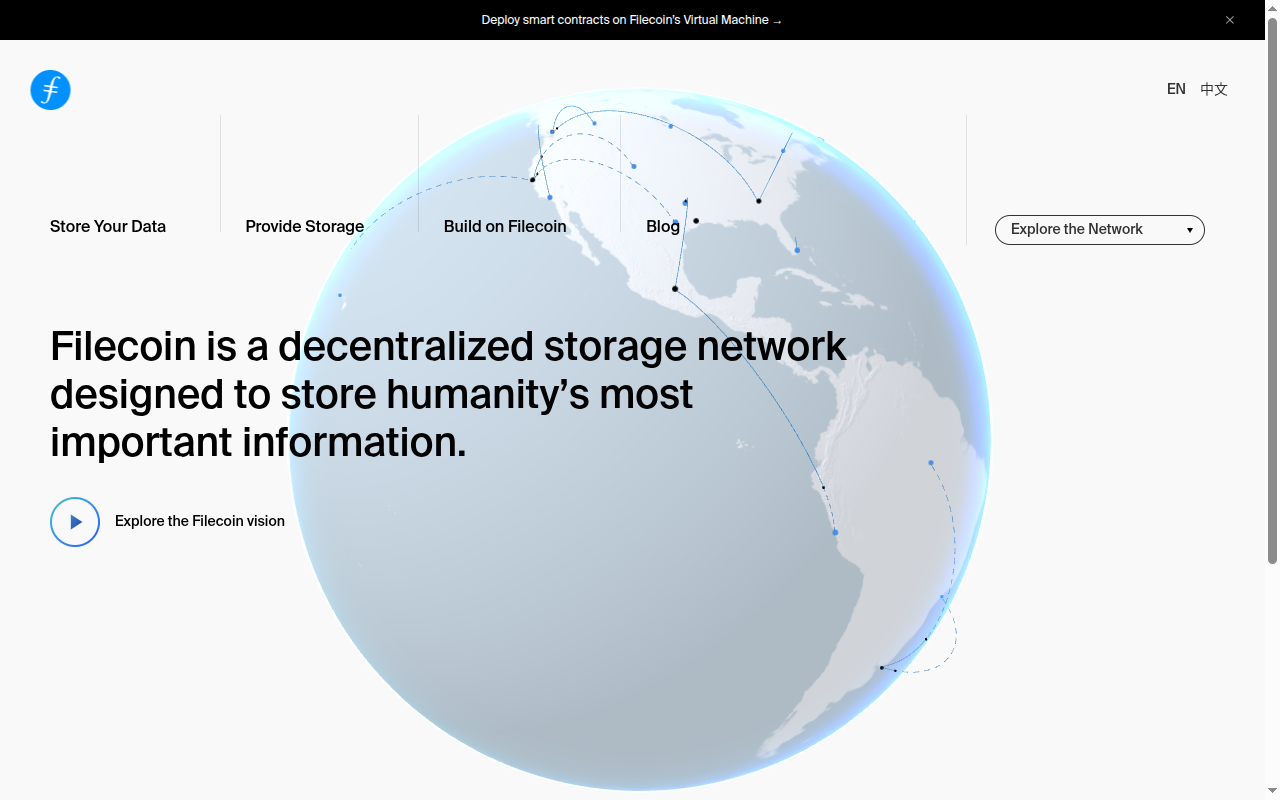This screenshot has width=1280, height=800.
Task: Play the Explore the Filecoin vision video
Action: pyautogui.click(x=75, y=522)
